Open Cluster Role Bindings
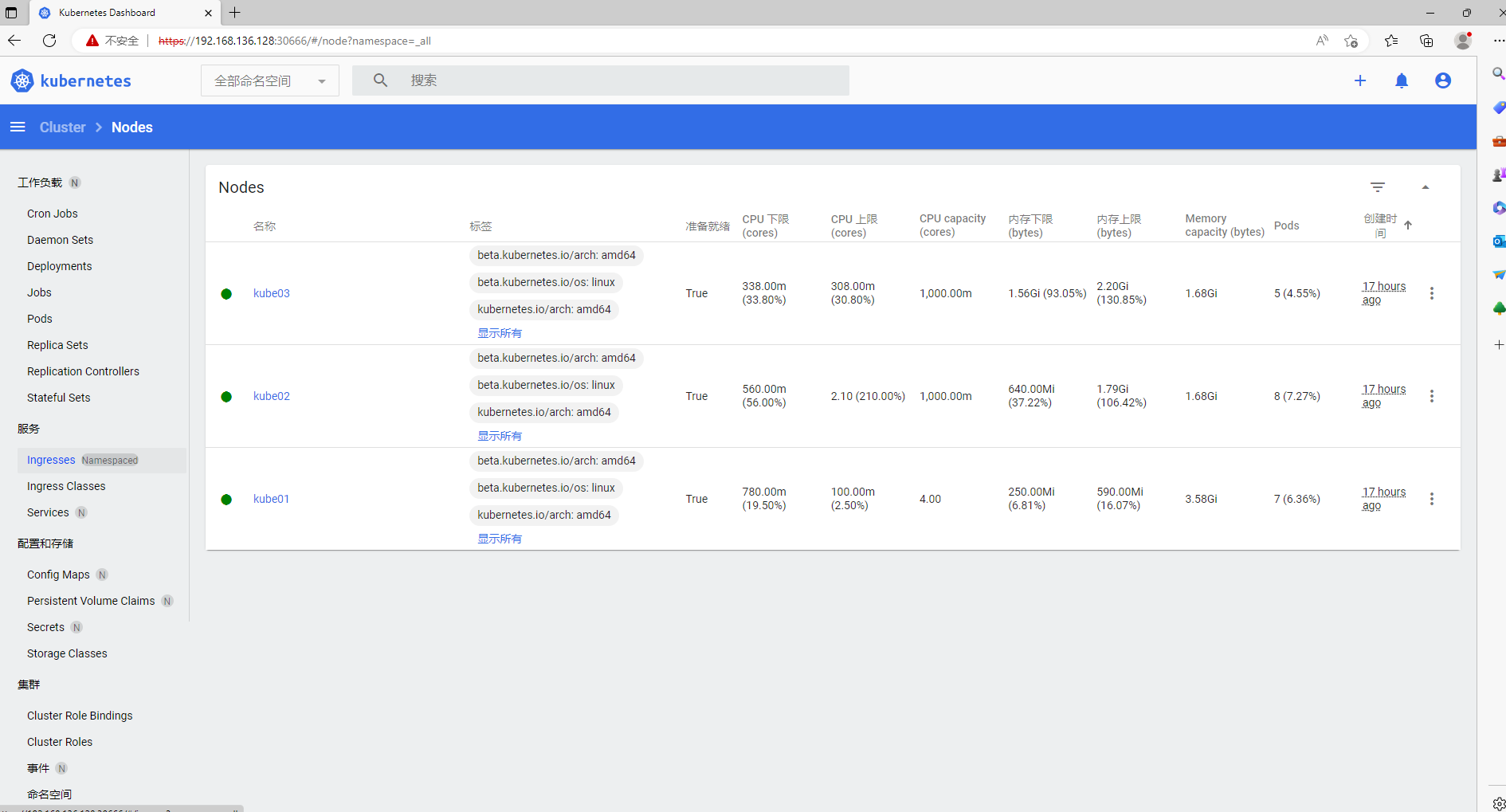This screenshot has height=812, width=1506. point(80,716)
